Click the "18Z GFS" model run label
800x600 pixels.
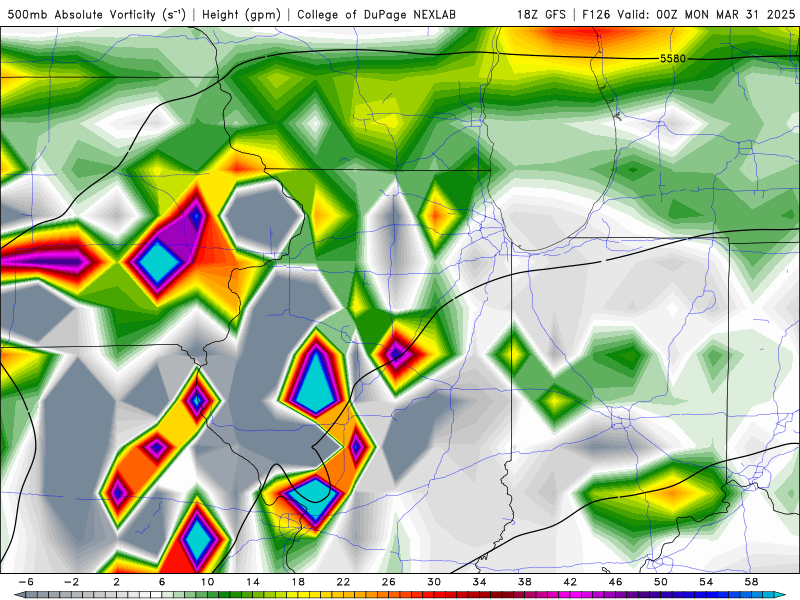[541, 15]
